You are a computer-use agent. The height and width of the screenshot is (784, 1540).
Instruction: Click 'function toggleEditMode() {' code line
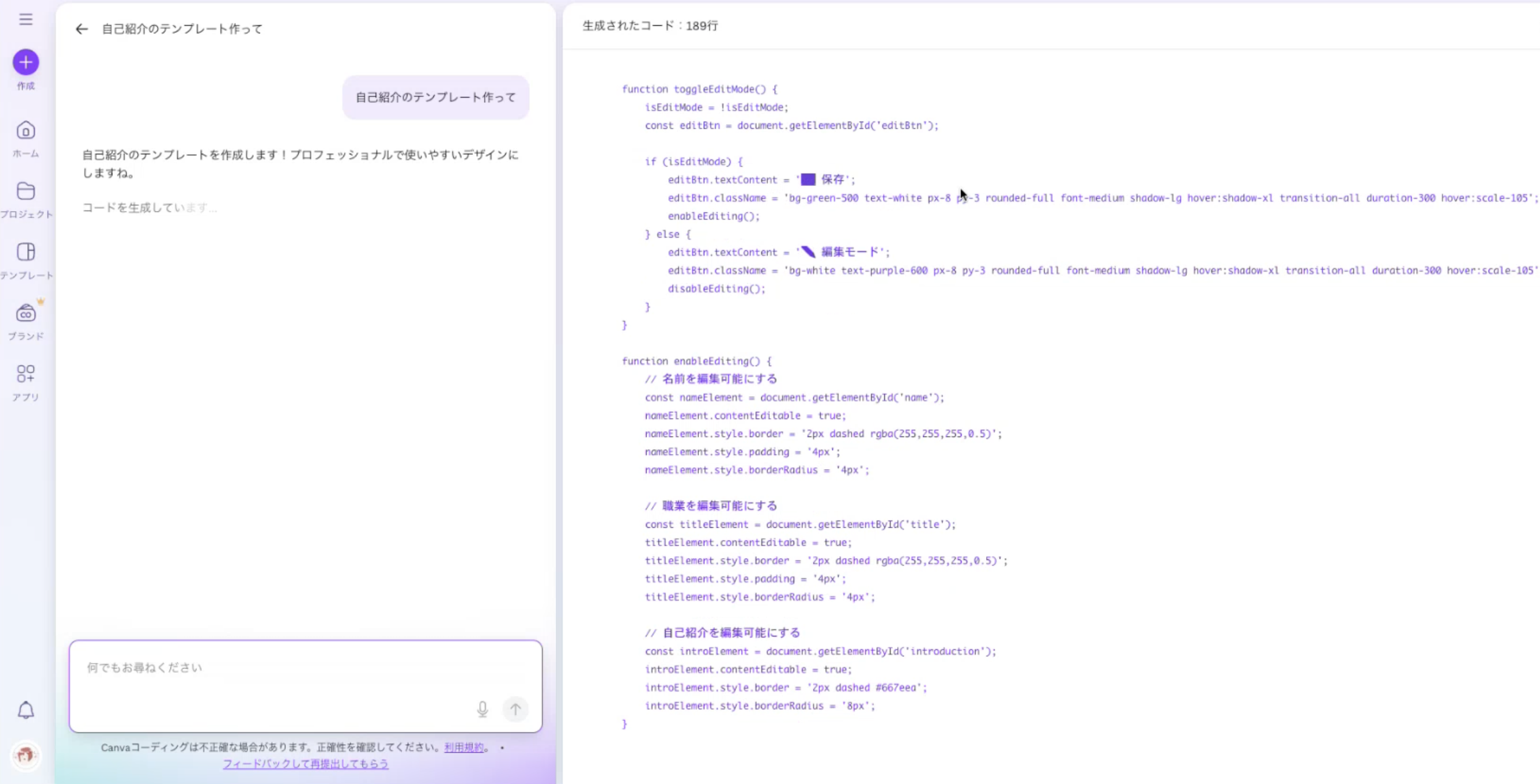700,89
